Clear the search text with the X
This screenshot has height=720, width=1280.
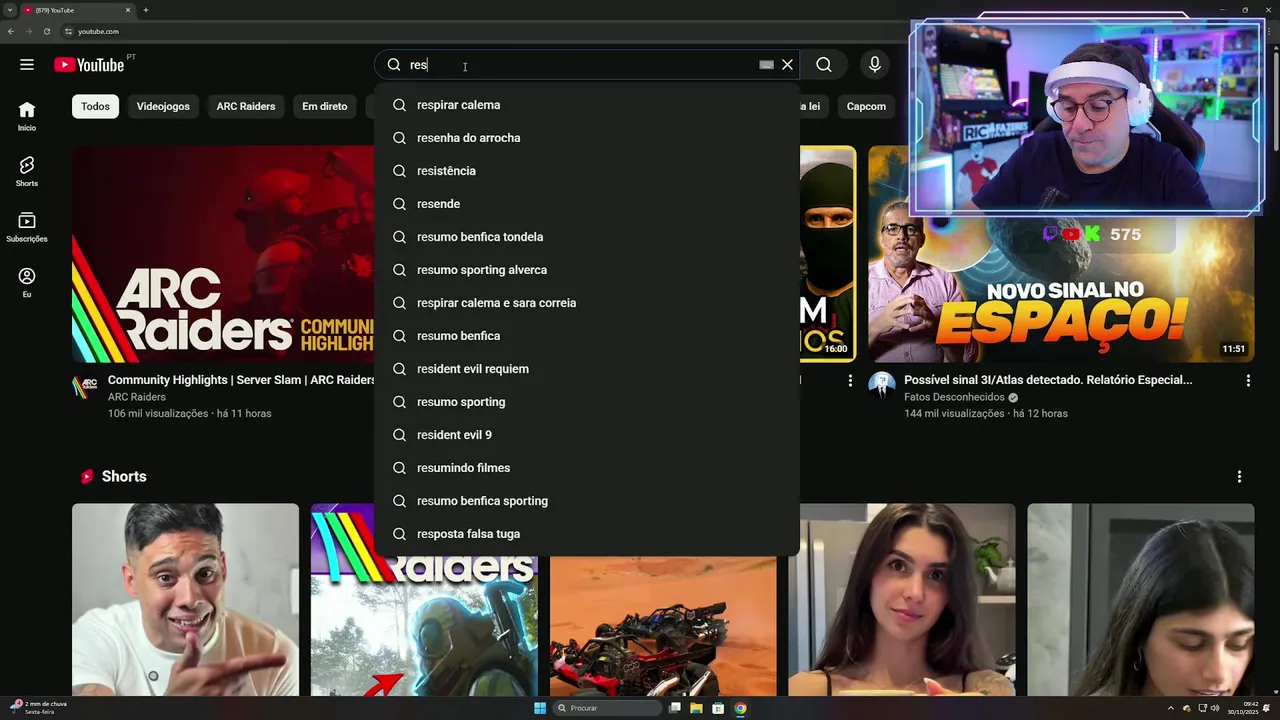pos(787,65)
